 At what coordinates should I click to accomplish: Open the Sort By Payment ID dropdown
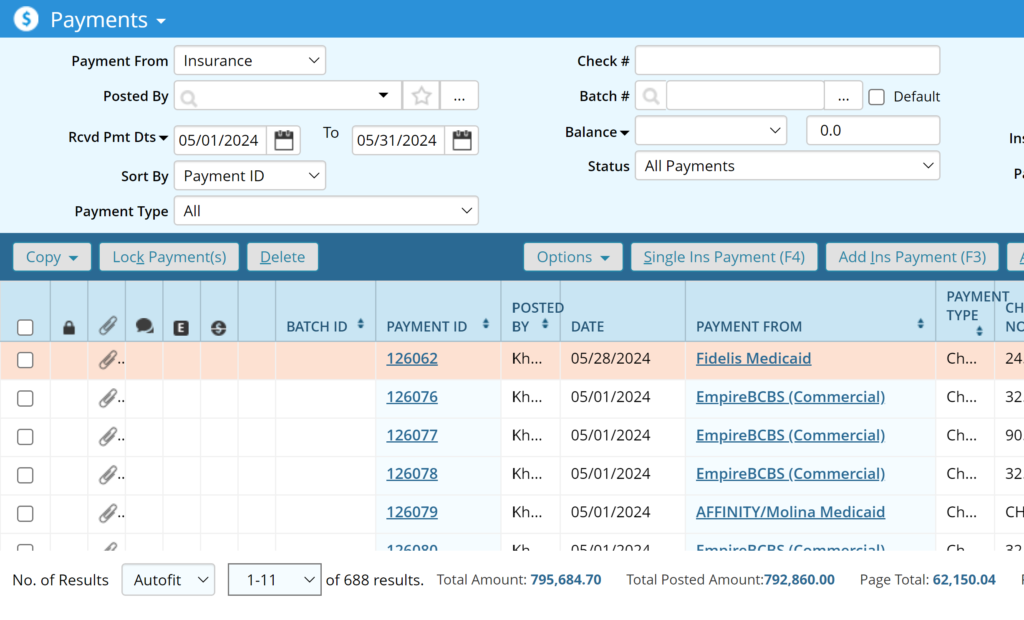(250, 176)
